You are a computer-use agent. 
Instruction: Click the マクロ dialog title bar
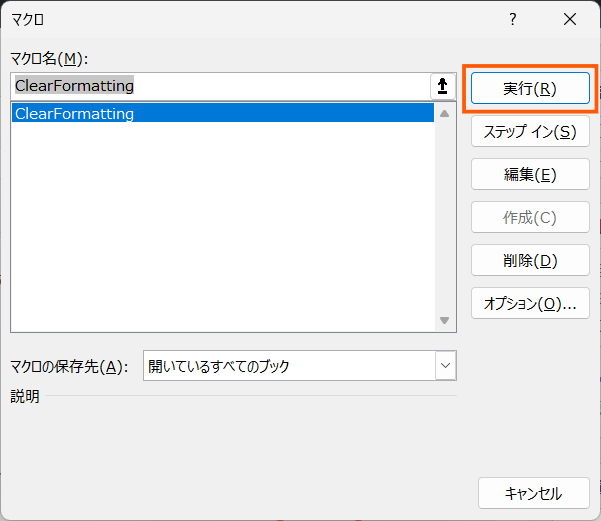pos(250,19)
